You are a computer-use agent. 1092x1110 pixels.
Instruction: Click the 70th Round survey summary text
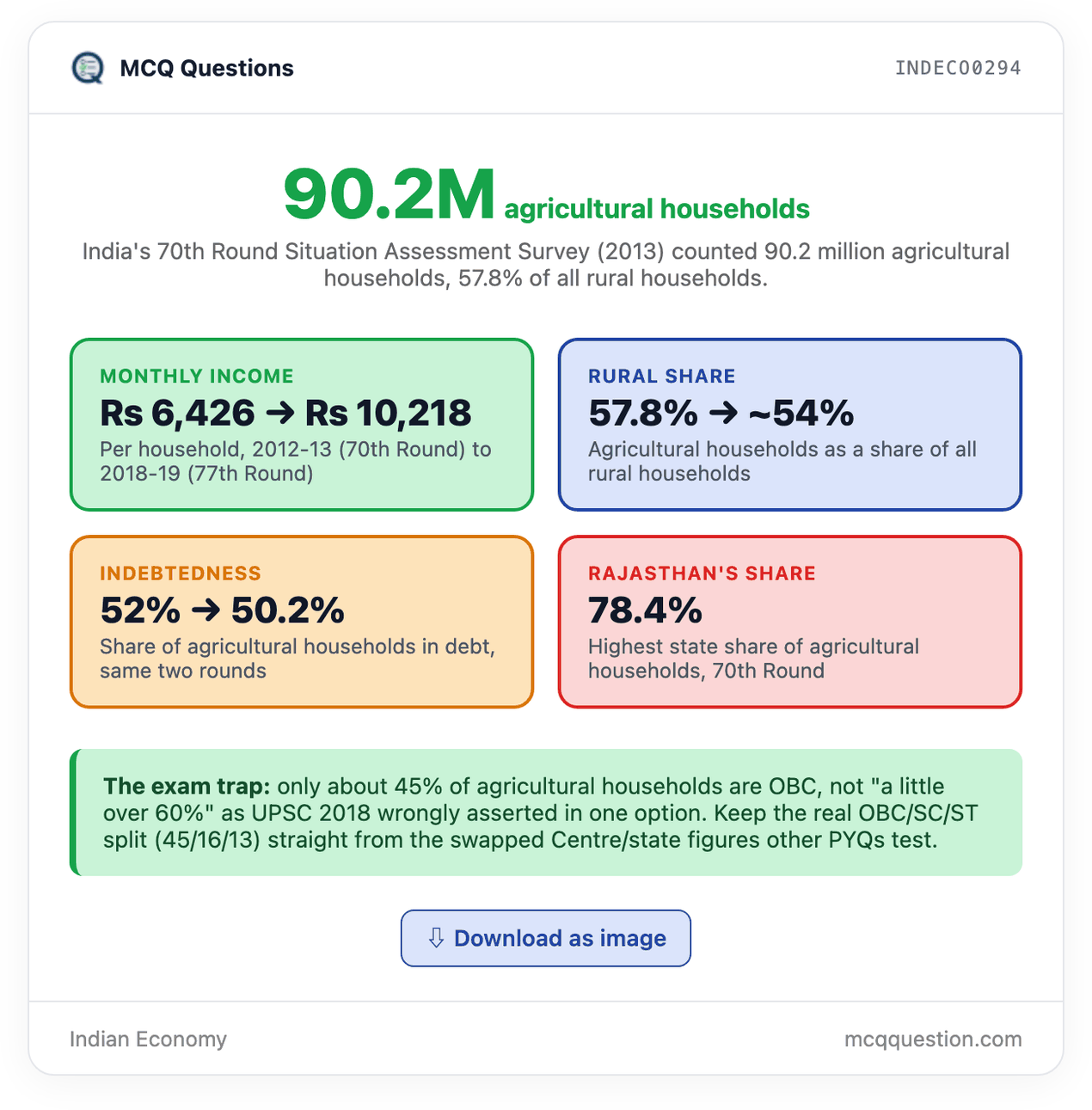click(546, 265)
